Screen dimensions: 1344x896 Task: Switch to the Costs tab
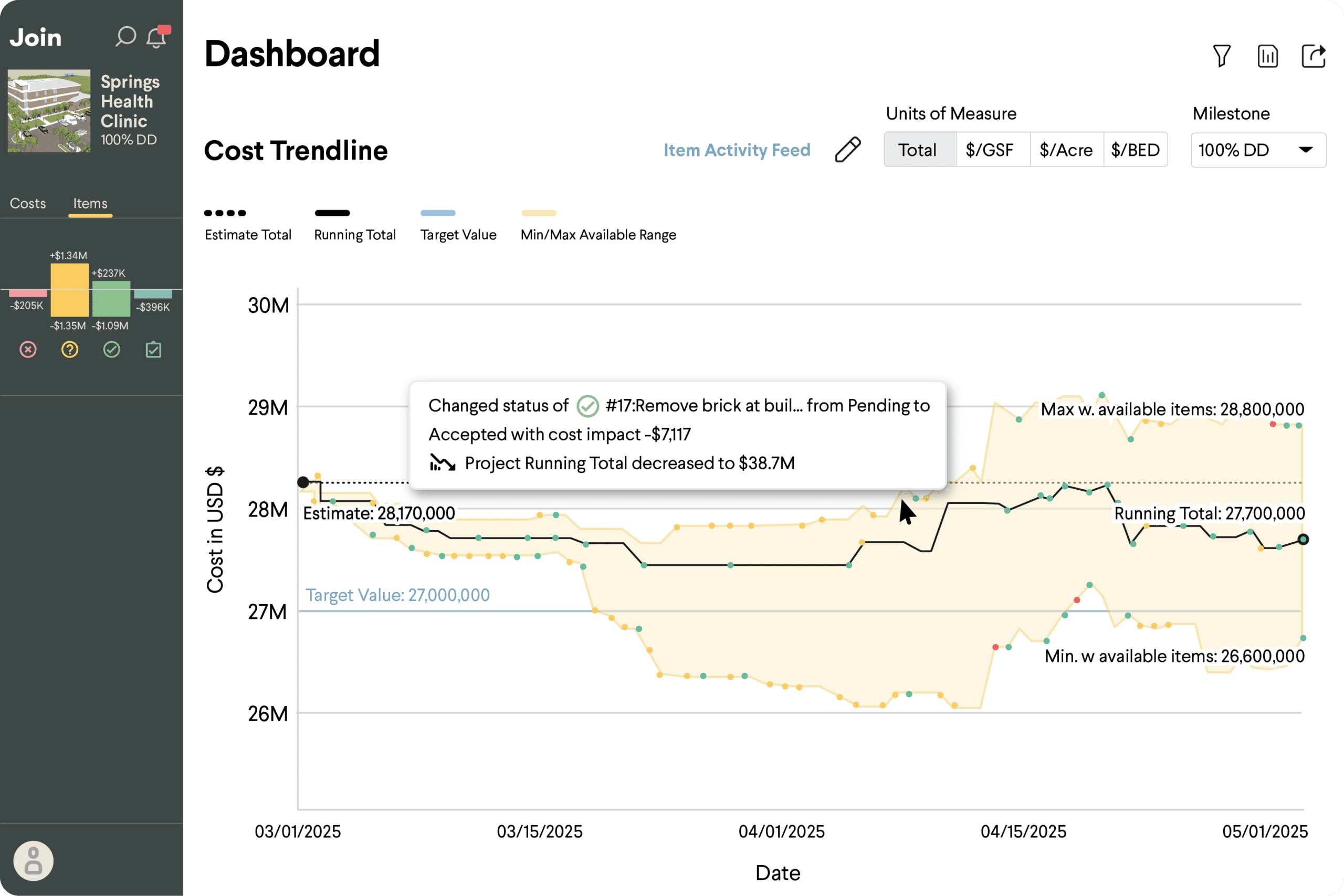(x=27, y=203)
